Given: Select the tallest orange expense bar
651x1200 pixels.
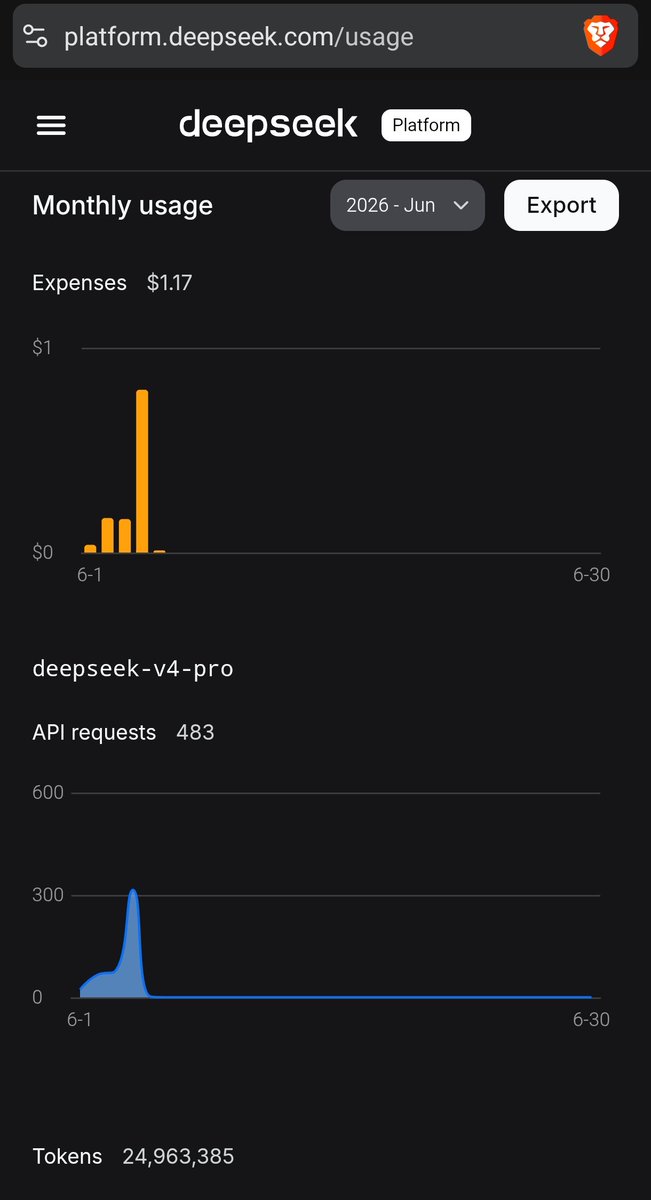Looking at the screenshot, I should (142, 471).
